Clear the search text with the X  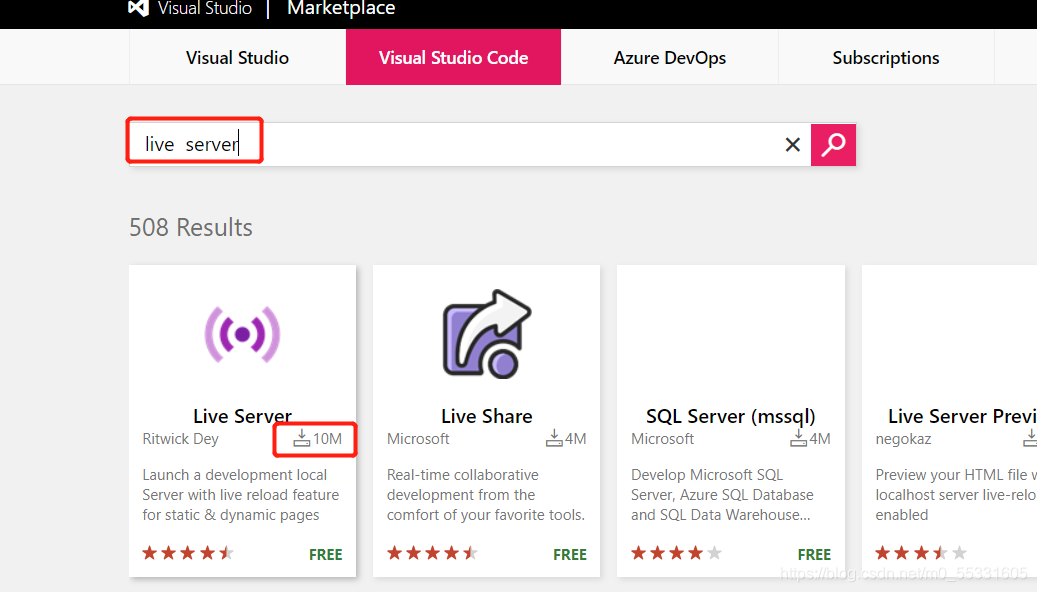[x=792, y=144]
